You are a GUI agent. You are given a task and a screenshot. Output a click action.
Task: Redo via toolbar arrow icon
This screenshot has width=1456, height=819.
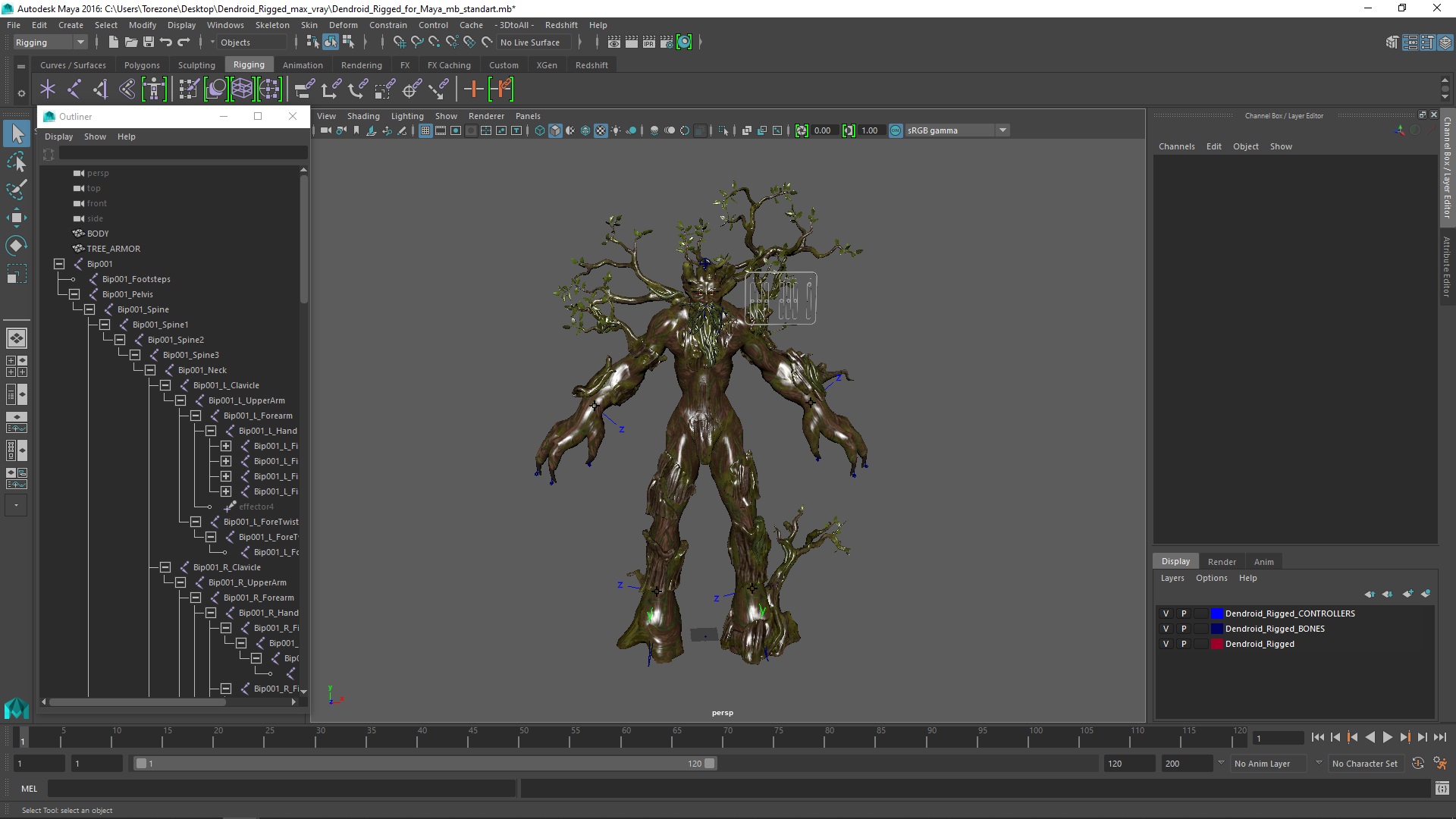click(x=184, y=42)
